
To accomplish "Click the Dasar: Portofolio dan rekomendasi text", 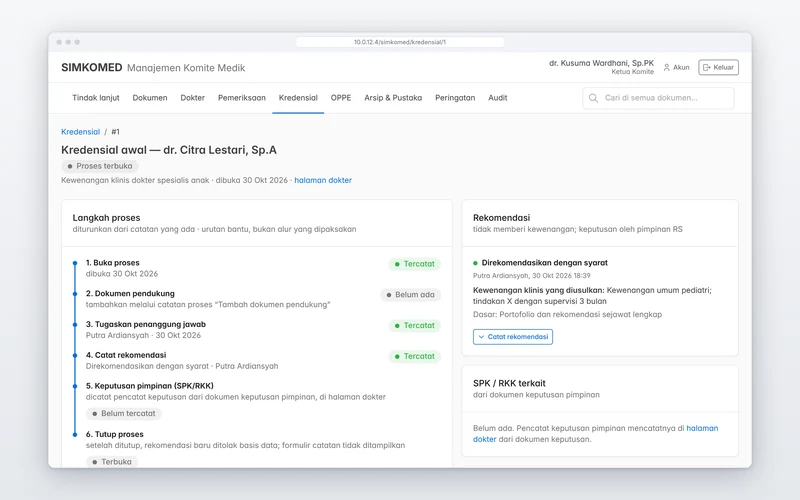I will click(x=567, y=314).
